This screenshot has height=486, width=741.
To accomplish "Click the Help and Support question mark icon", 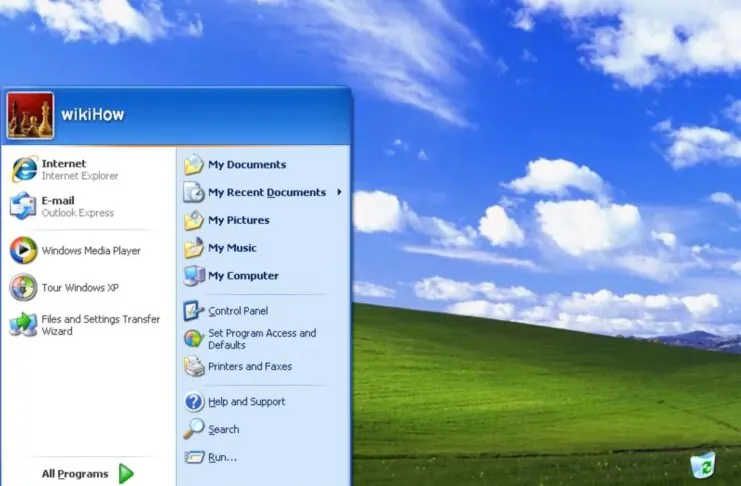I will point(194,402).
